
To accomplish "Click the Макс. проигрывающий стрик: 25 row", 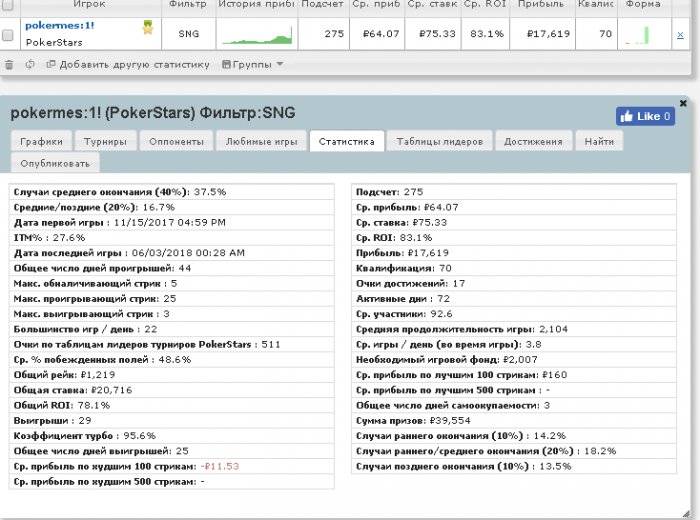I will [171, 299].
